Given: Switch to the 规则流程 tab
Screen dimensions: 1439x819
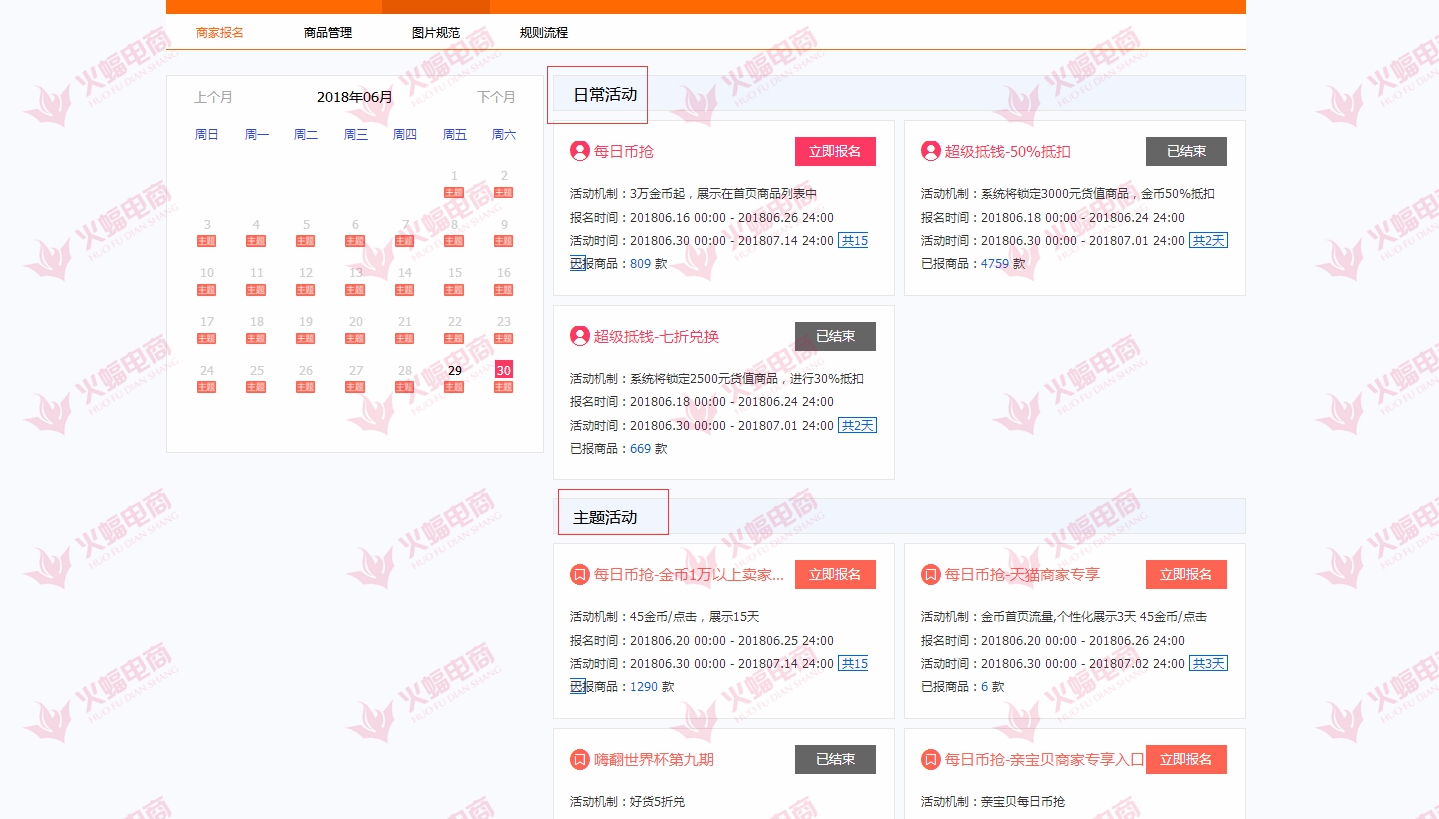Looking at the screenshot, I should tap(543, 32).
